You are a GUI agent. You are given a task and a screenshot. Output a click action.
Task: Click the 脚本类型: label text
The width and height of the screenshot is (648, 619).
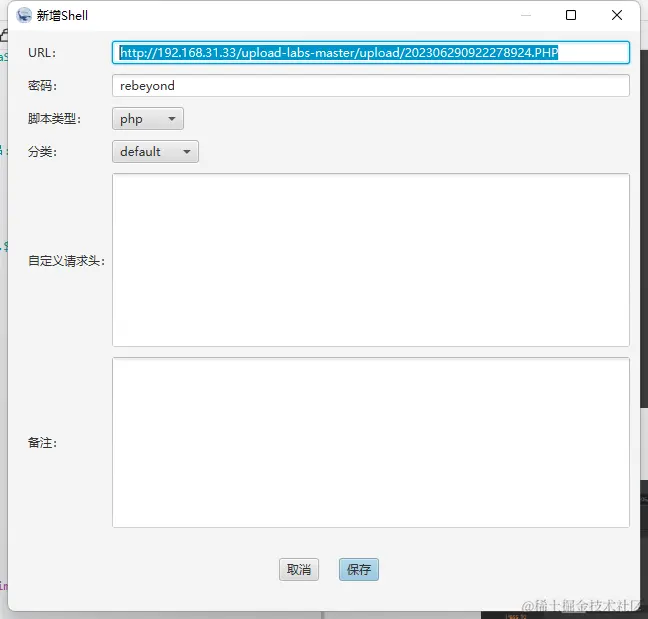pyautogui.click(x=54, y=119)
